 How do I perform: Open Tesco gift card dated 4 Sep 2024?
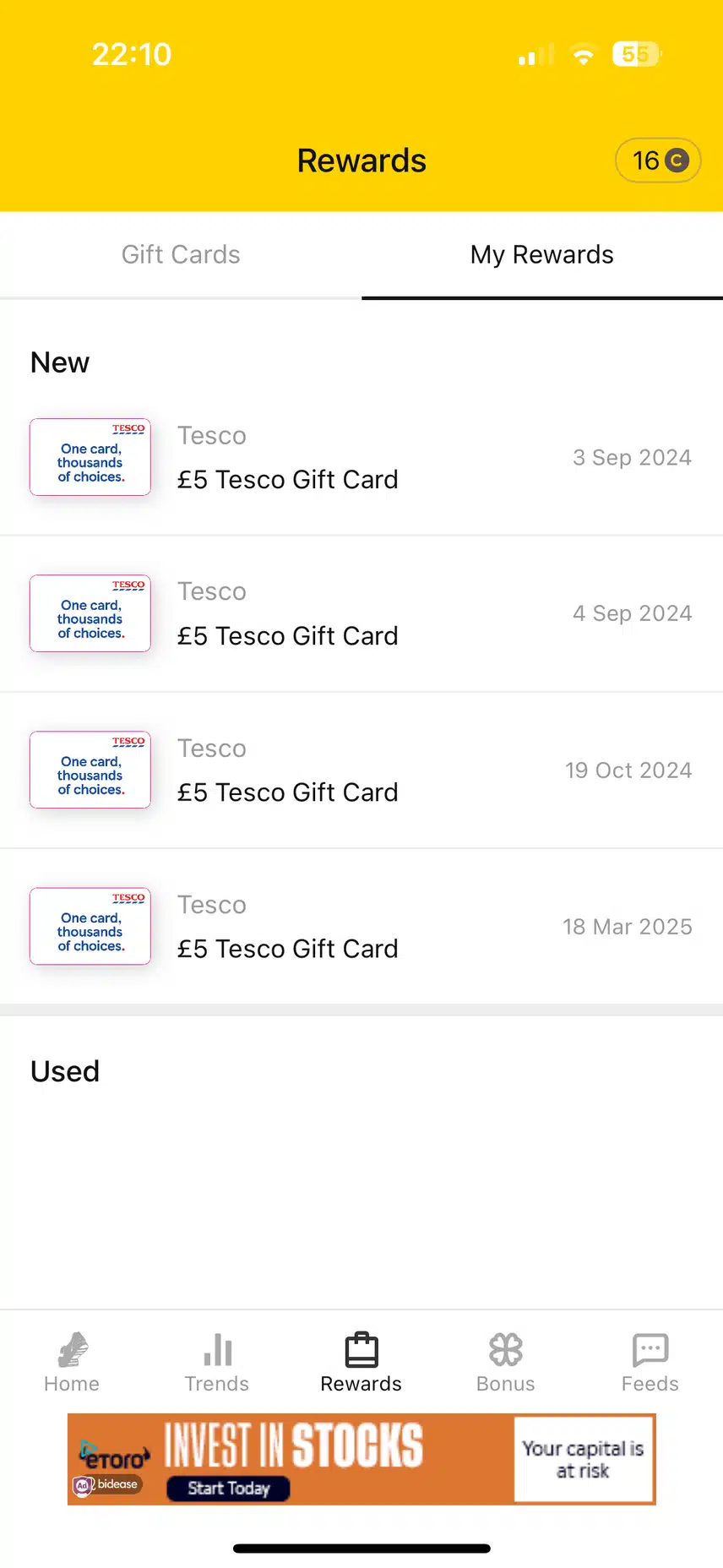[361, 614]
